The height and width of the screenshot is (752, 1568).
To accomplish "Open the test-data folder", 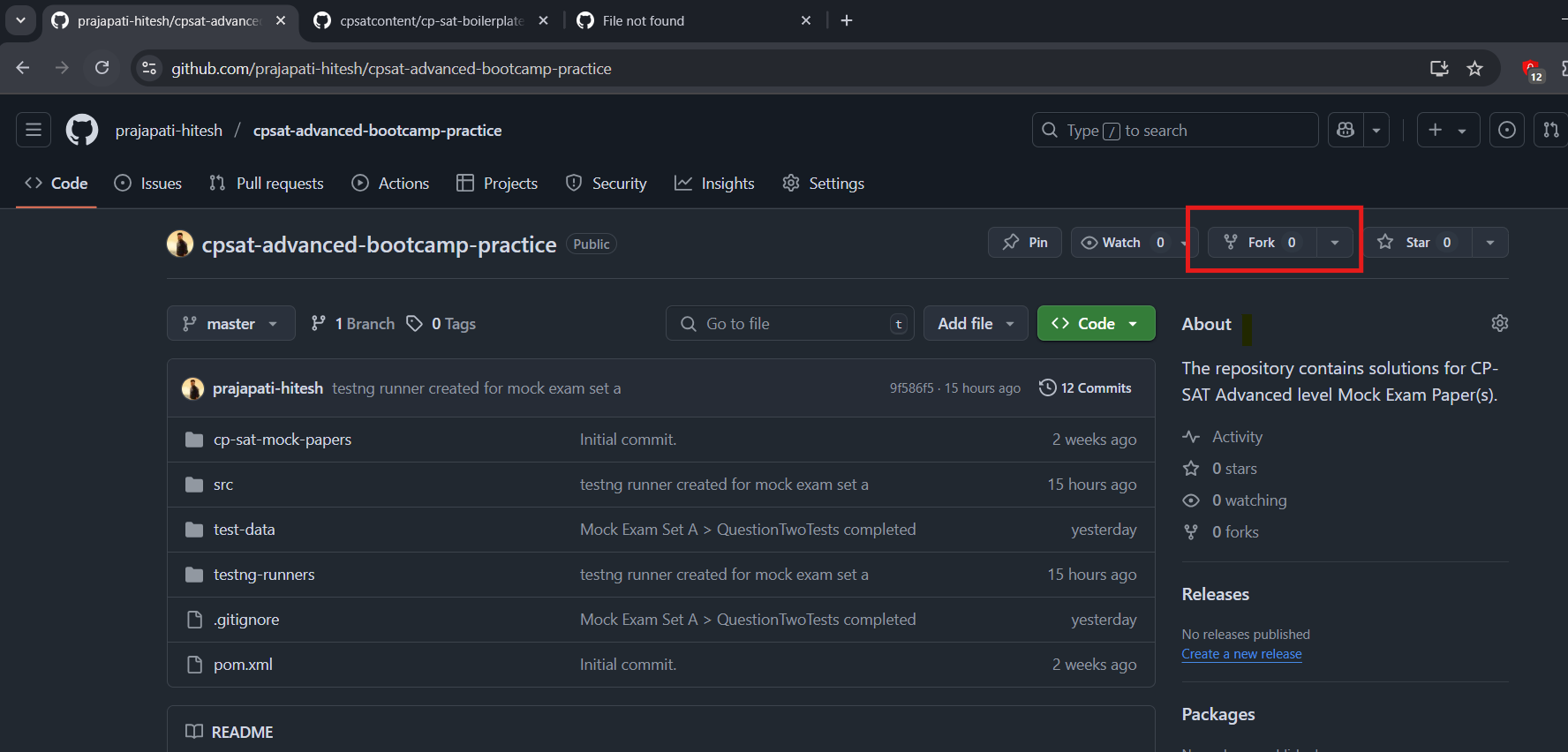I will pos(245,530).
